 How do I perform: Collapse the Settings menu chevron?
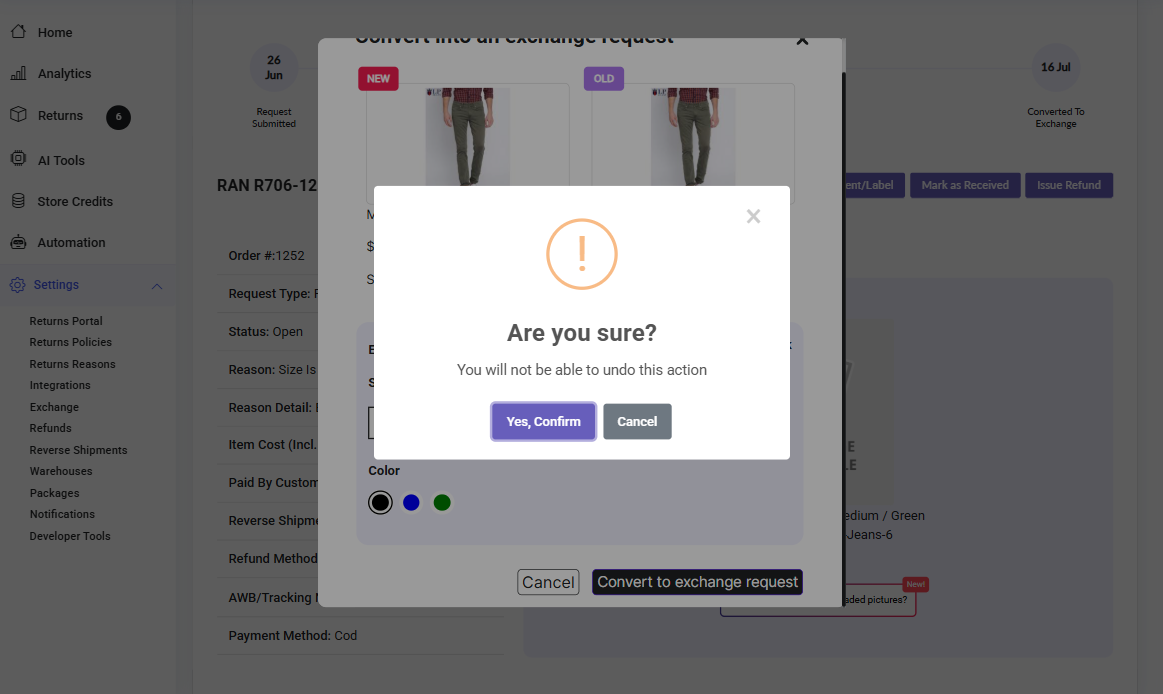click(157, 286)
